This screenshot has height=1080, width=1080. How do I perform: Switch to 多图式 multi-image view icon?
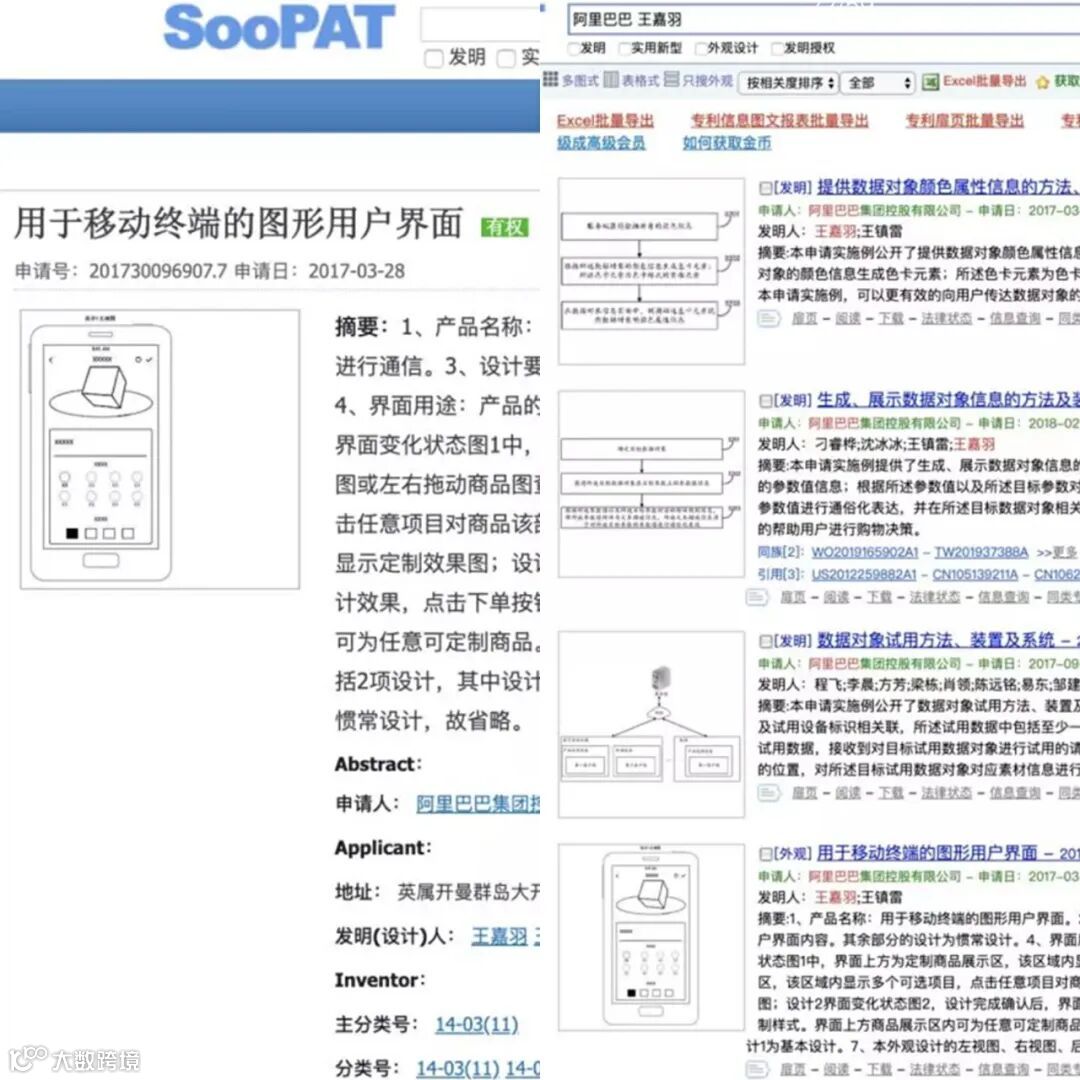pyautogui.click(x=550, y=80)
